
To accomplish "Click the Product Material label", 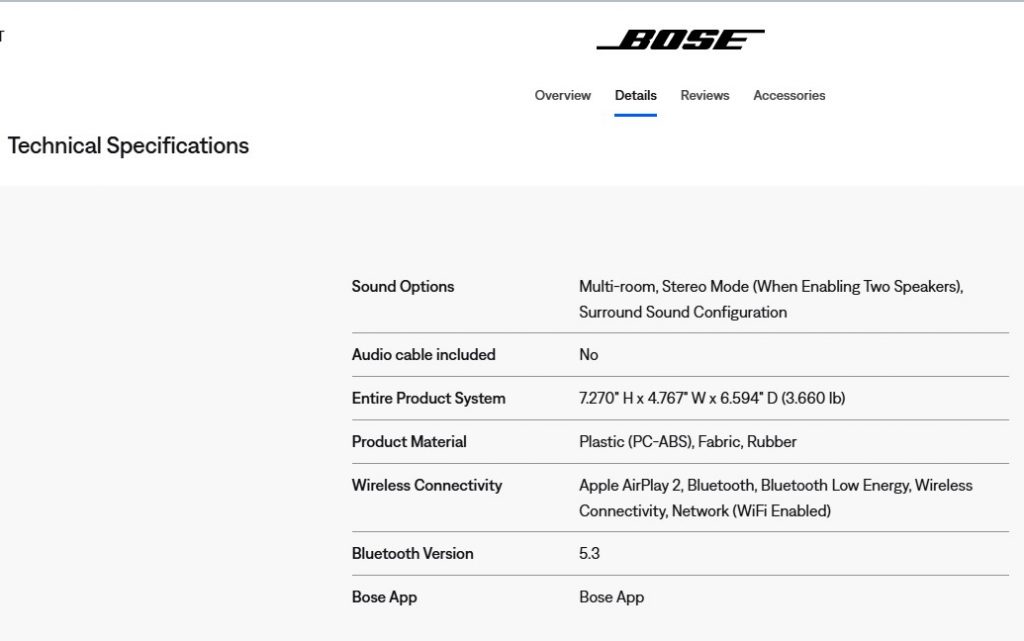I will coord(409,442).
